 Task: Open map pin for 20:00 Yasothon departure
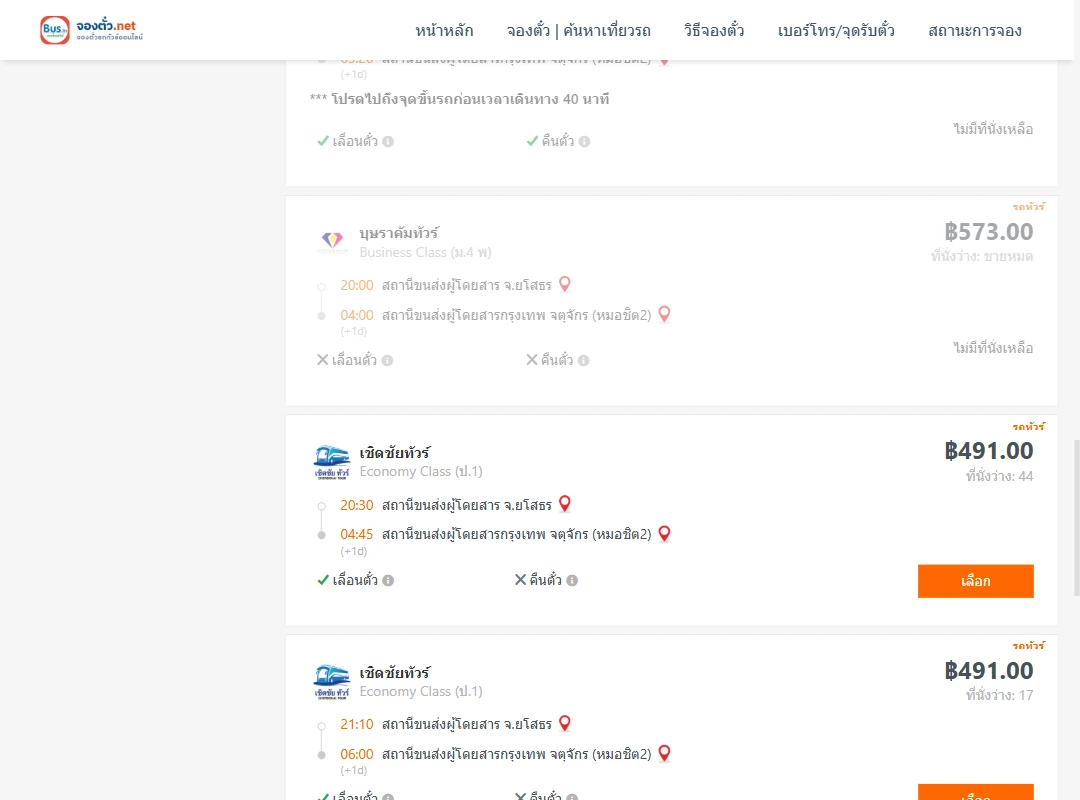click(565, 284)
